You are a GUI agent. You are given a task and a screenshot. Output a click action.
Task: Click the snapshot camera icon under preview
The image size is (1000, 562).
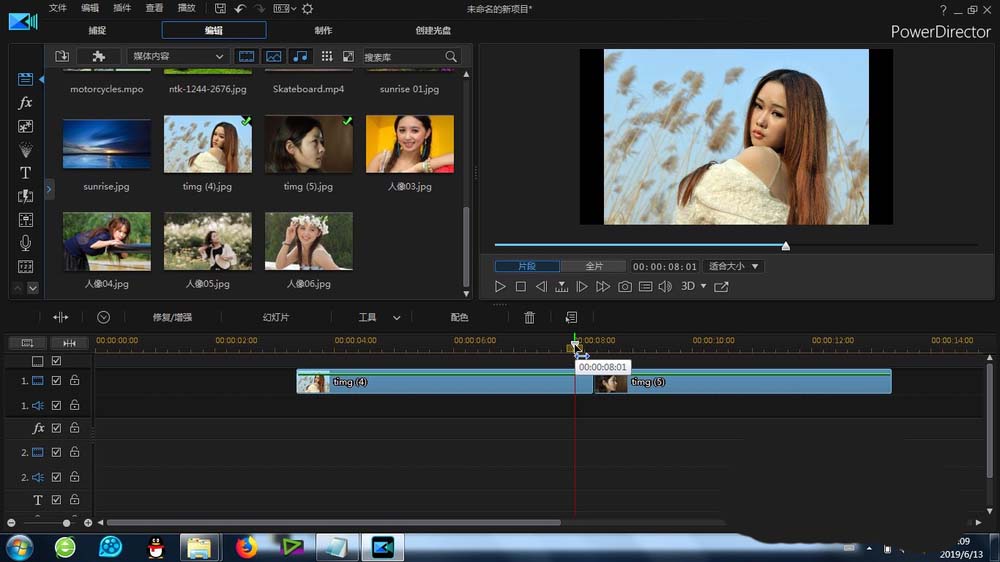(625, 287)
